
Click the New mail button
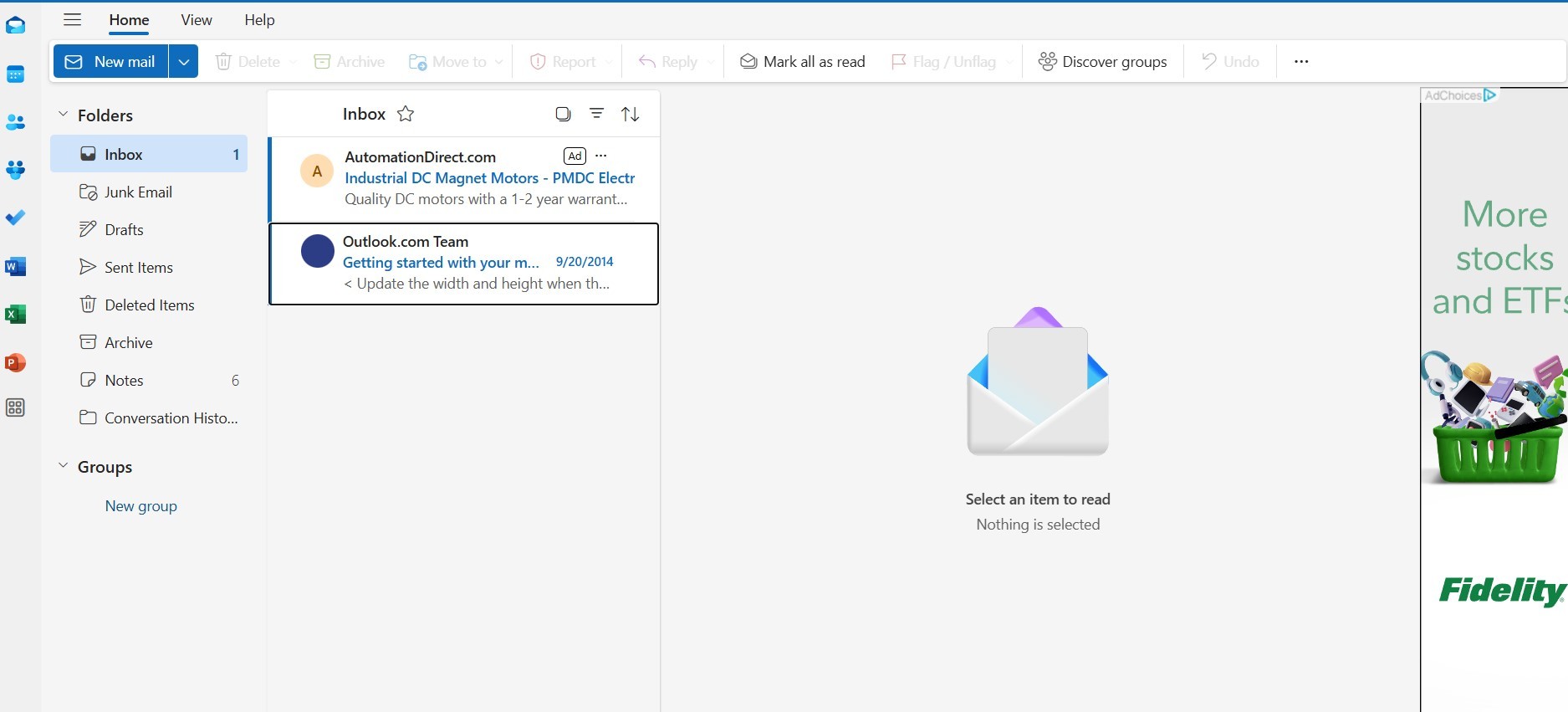110,61
